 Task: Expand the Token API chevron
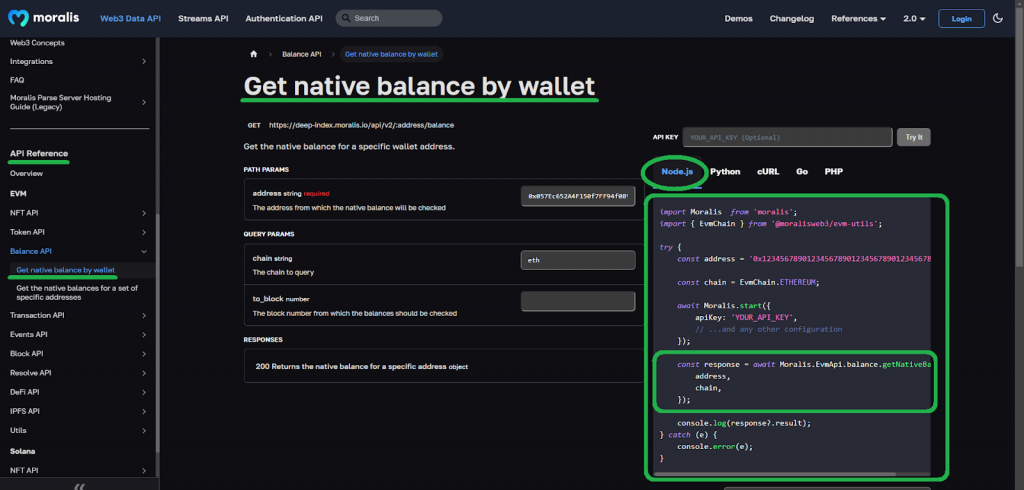[144, 232]
